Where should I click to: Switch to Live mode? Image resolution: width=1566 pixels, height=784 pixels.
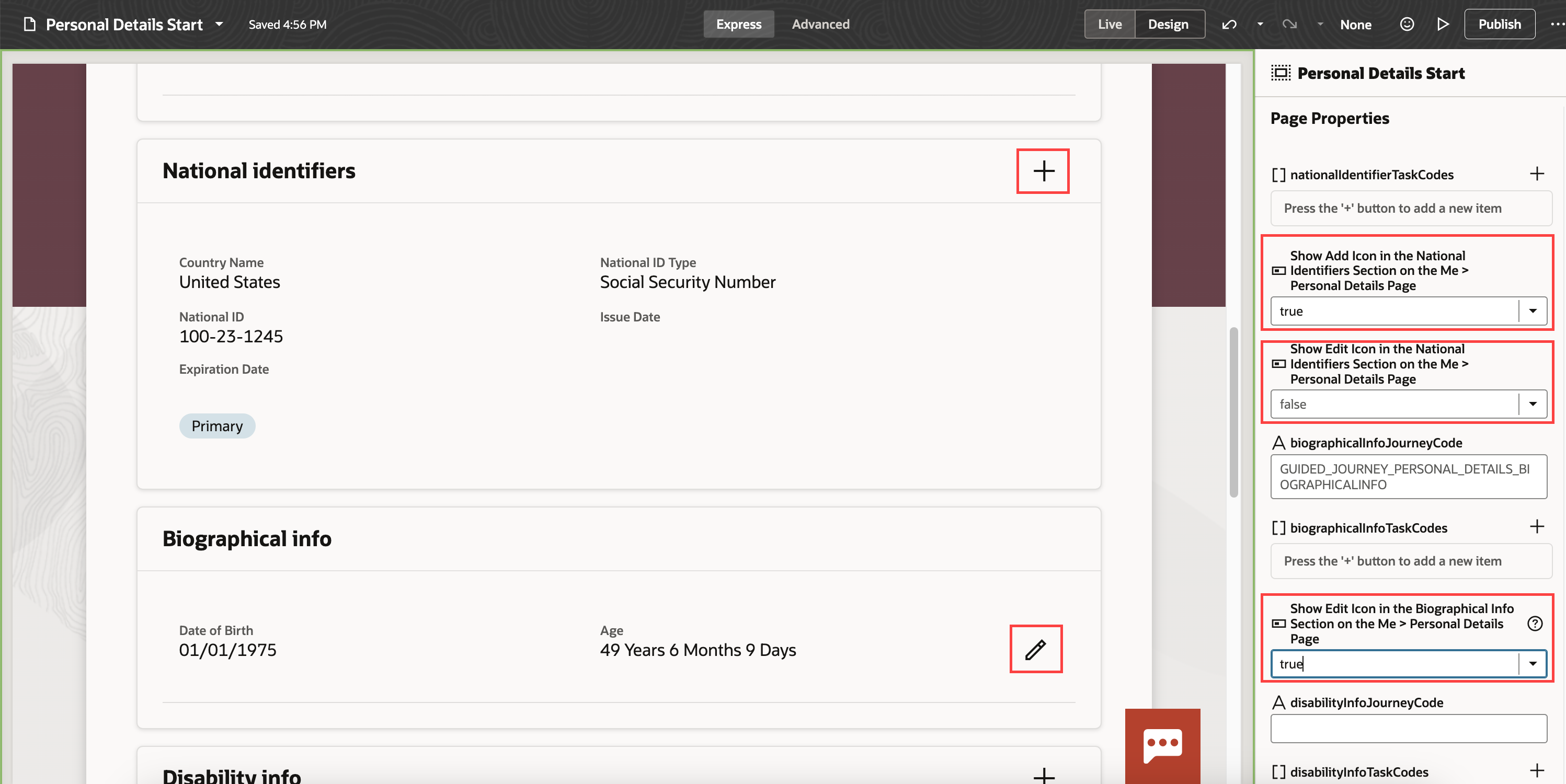pos(1110,25)
